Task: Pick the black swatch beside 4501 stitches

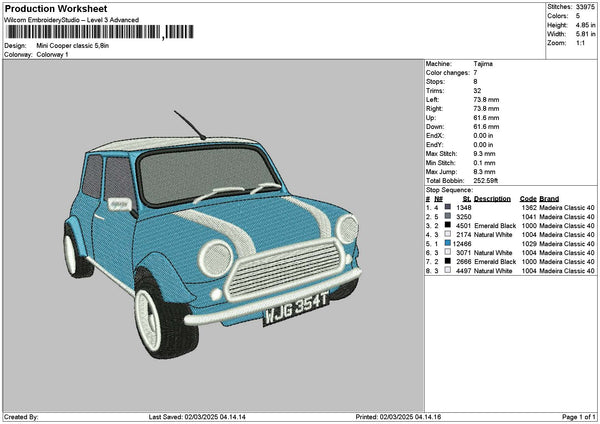Action: 448,225
